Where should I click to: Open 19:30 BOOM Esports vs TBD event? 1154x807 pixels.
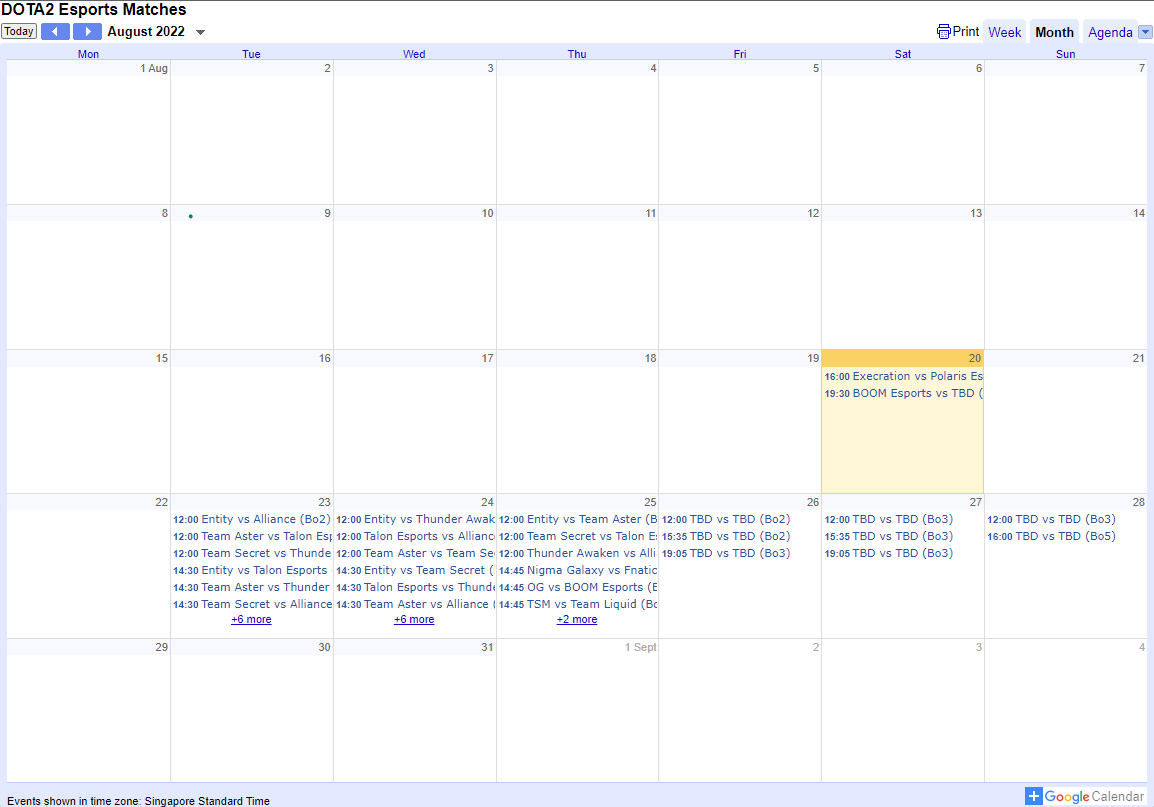[903, 393]
